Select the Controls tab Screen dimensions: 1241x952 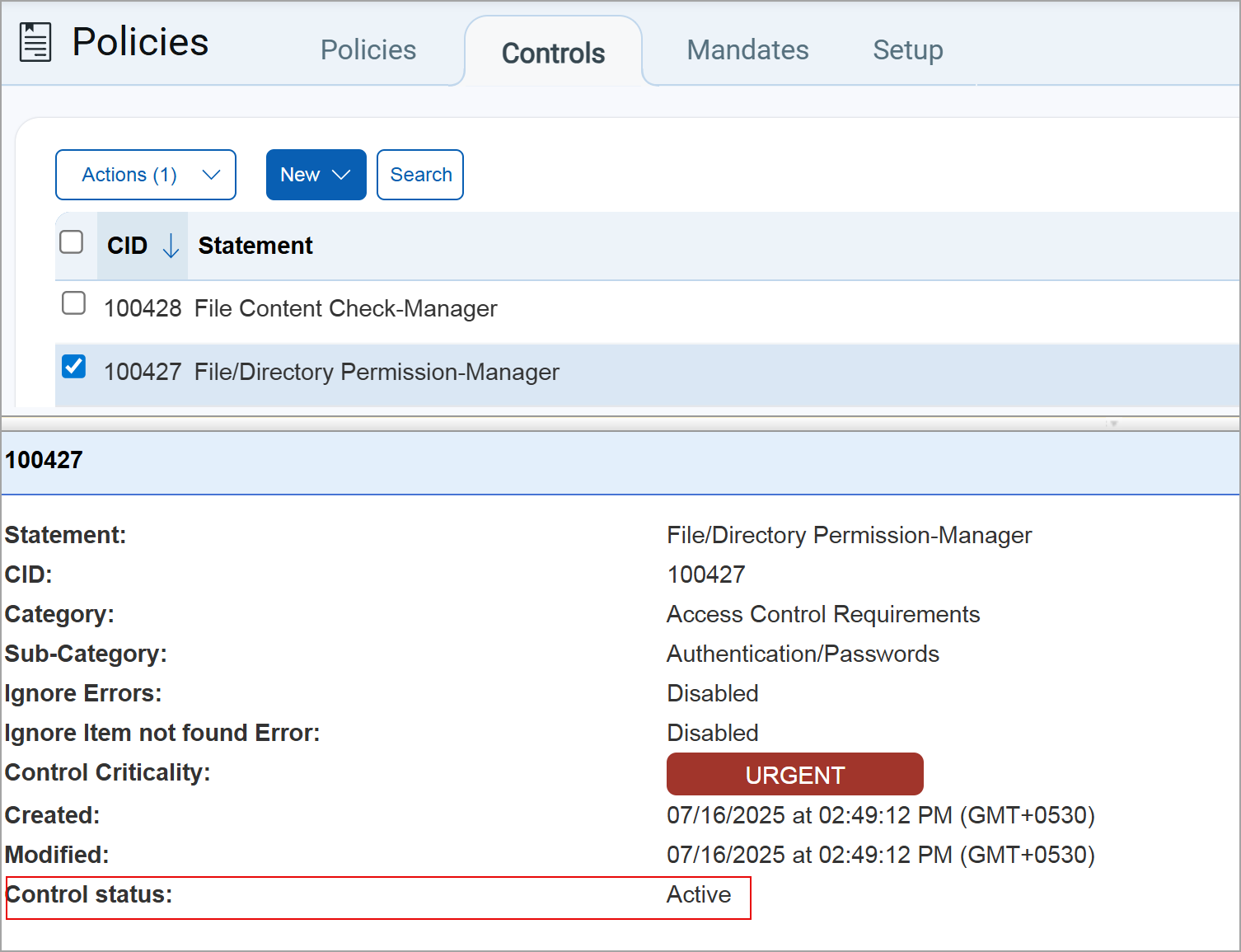click(x=553, y=54)
